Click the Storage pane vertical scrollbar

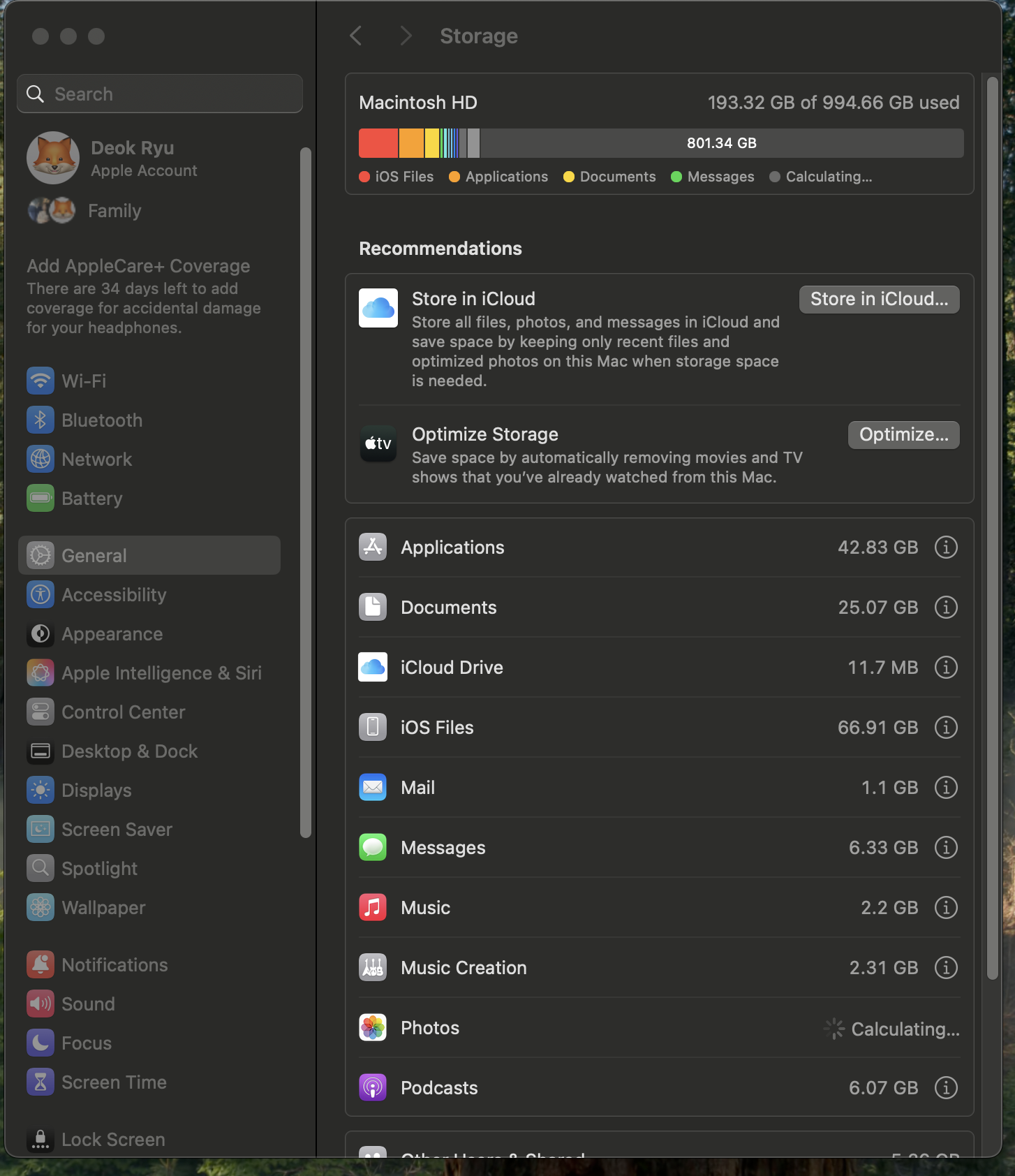tap(992, 528)
